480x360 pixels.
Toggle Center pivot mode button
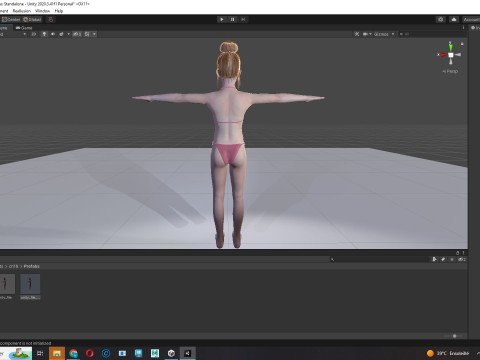[11, 19]
